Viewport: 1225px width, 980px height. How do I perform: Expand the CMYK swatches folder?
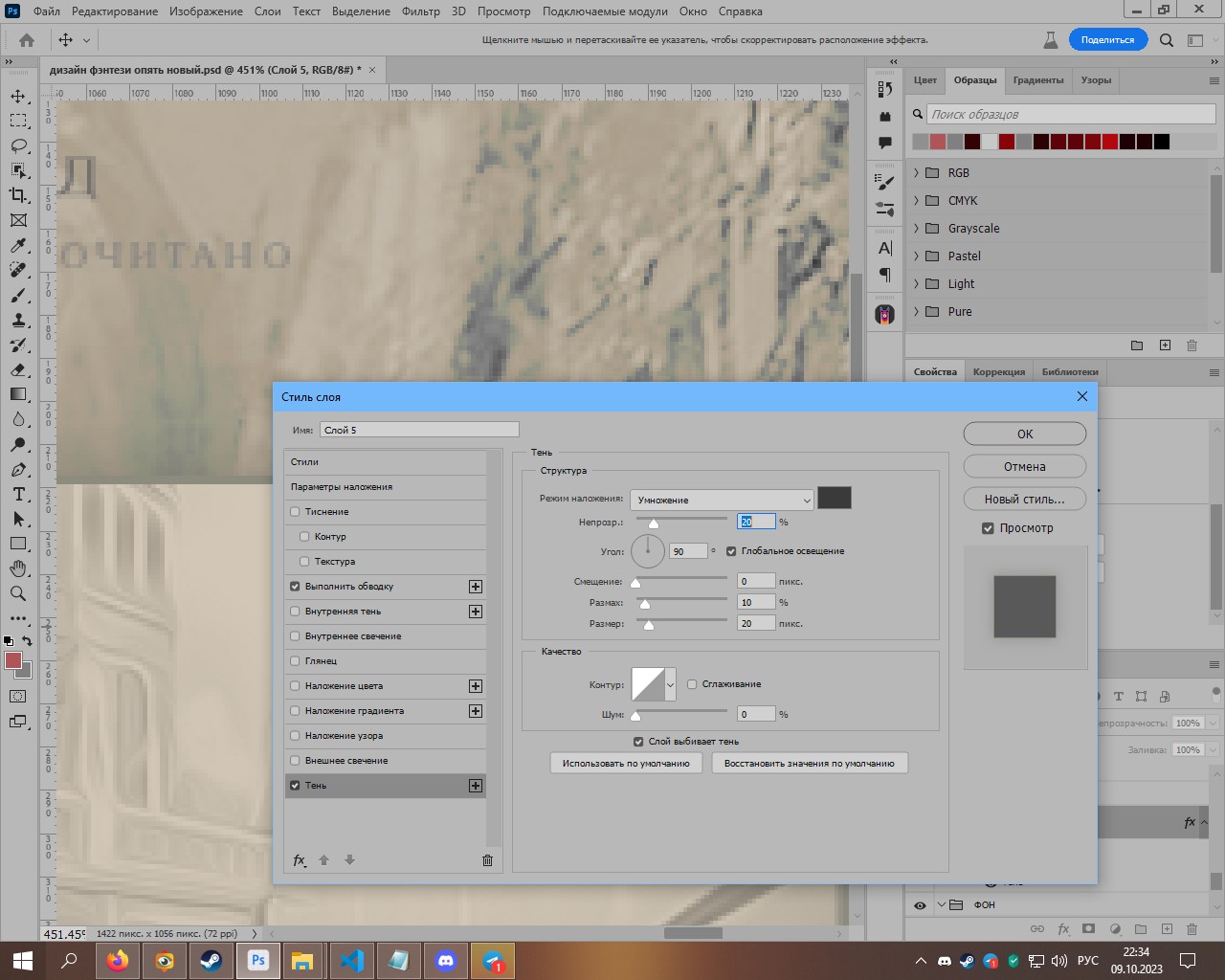point(916,201)
